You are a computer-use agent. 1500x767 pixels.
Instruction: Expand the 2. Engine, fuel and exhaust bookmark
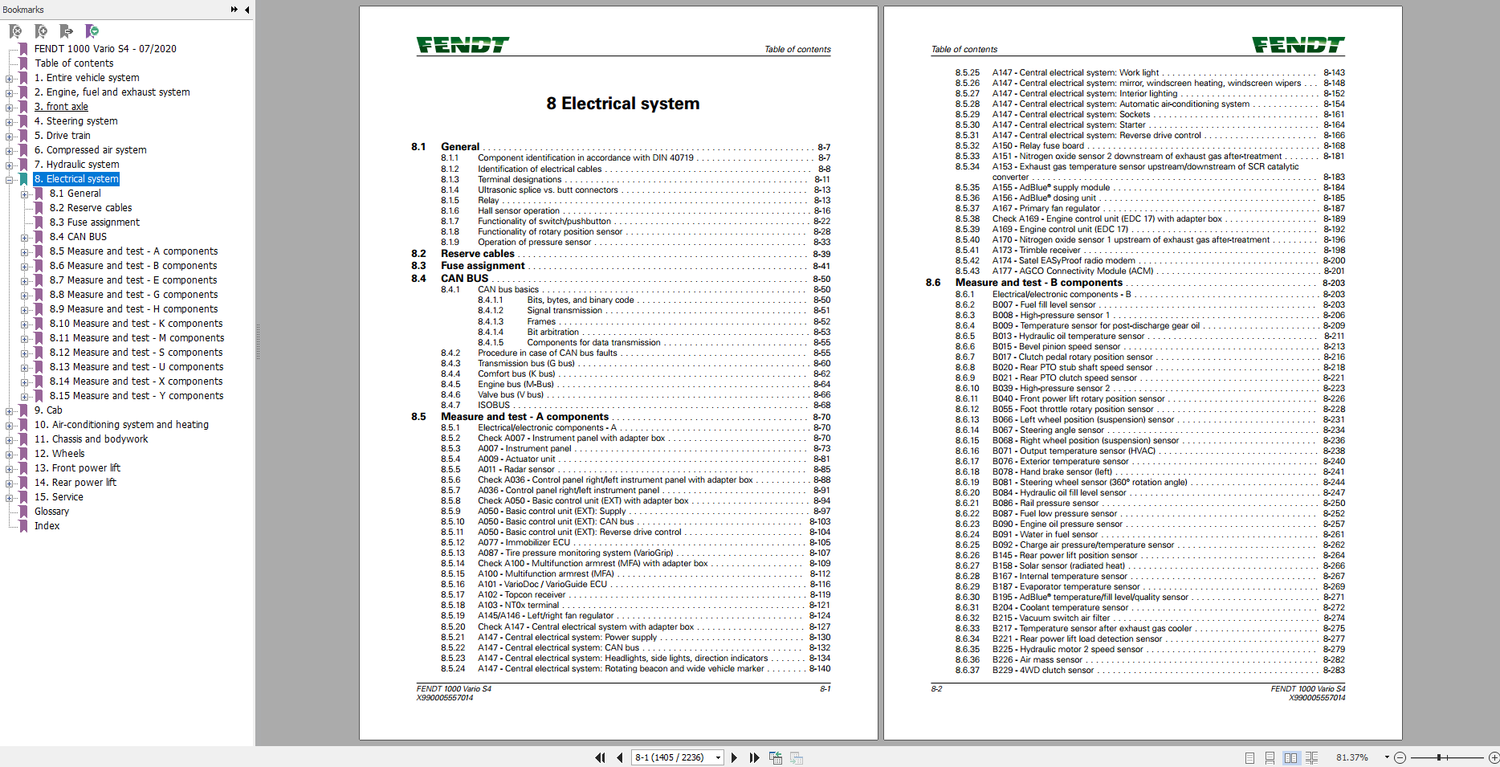point(9,92)
